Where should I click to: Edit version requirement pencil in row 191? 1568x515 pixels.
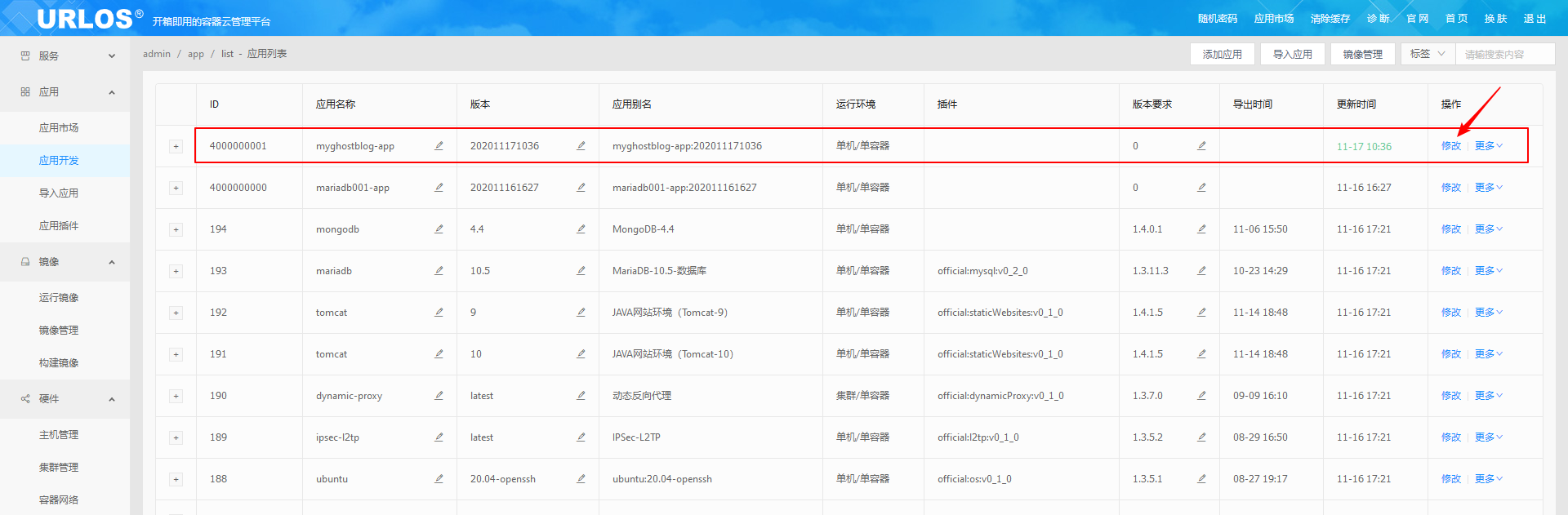point(1201,354)
